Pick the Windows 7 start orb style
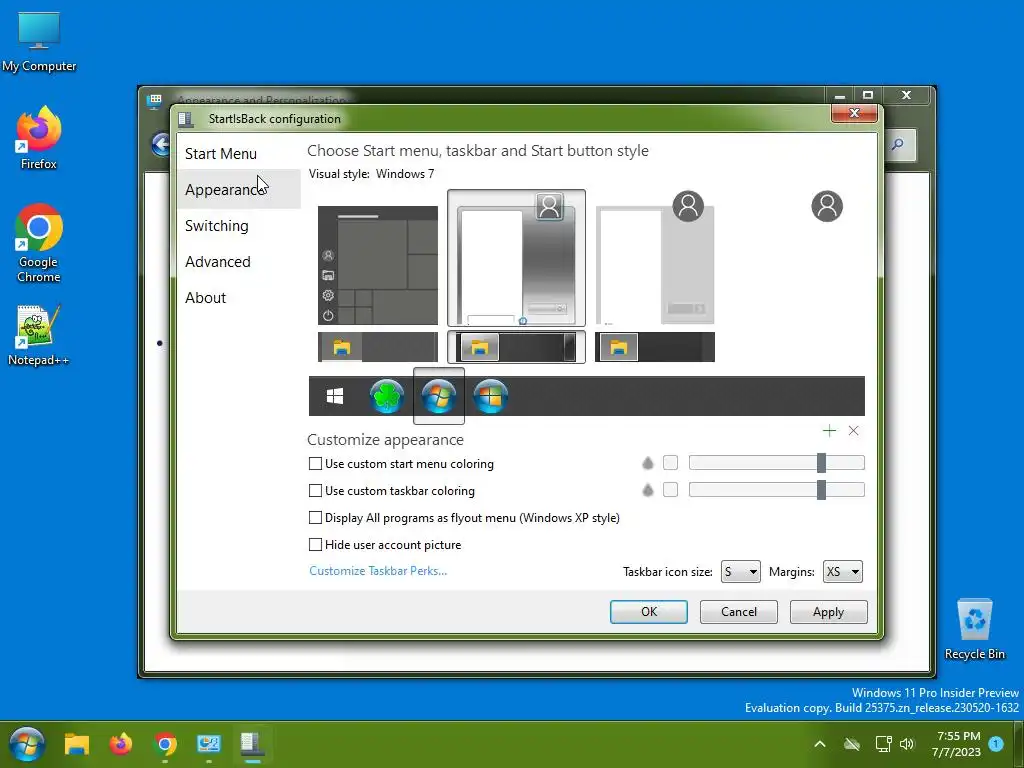 (x=439, y=396)
